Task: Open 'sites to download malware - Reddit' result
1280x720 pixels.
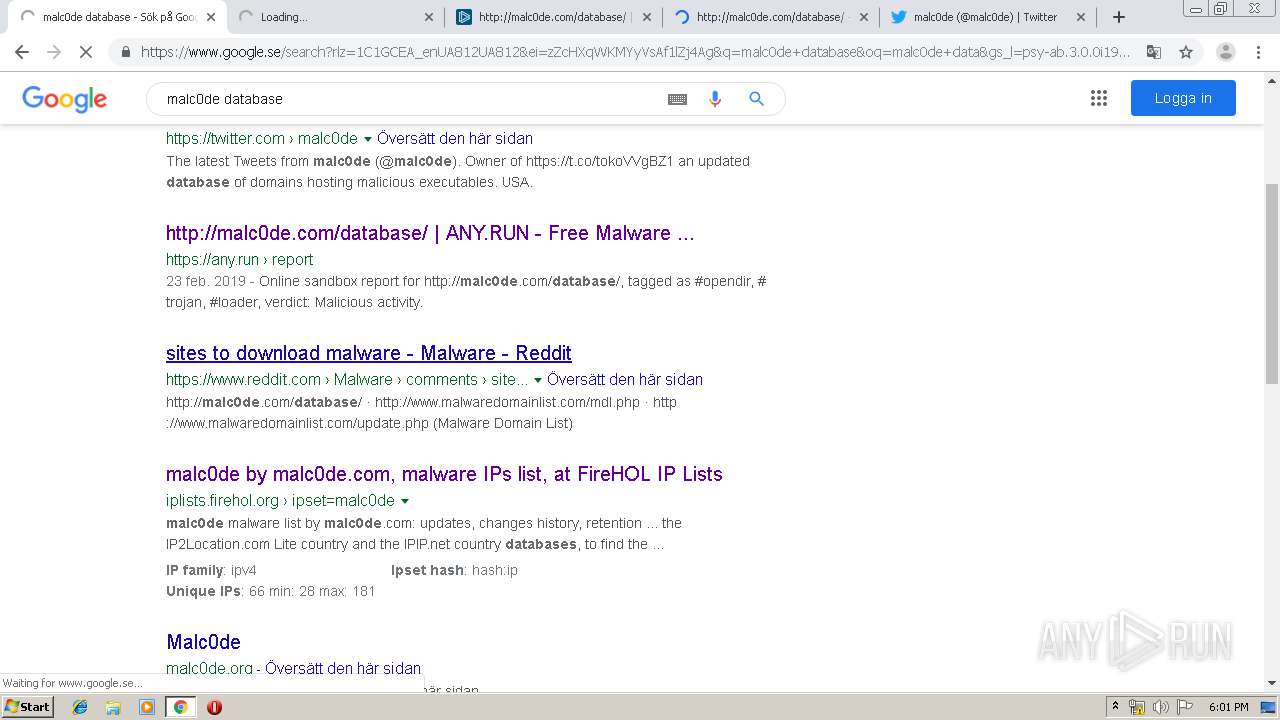Action: click(x=369, y=353)
